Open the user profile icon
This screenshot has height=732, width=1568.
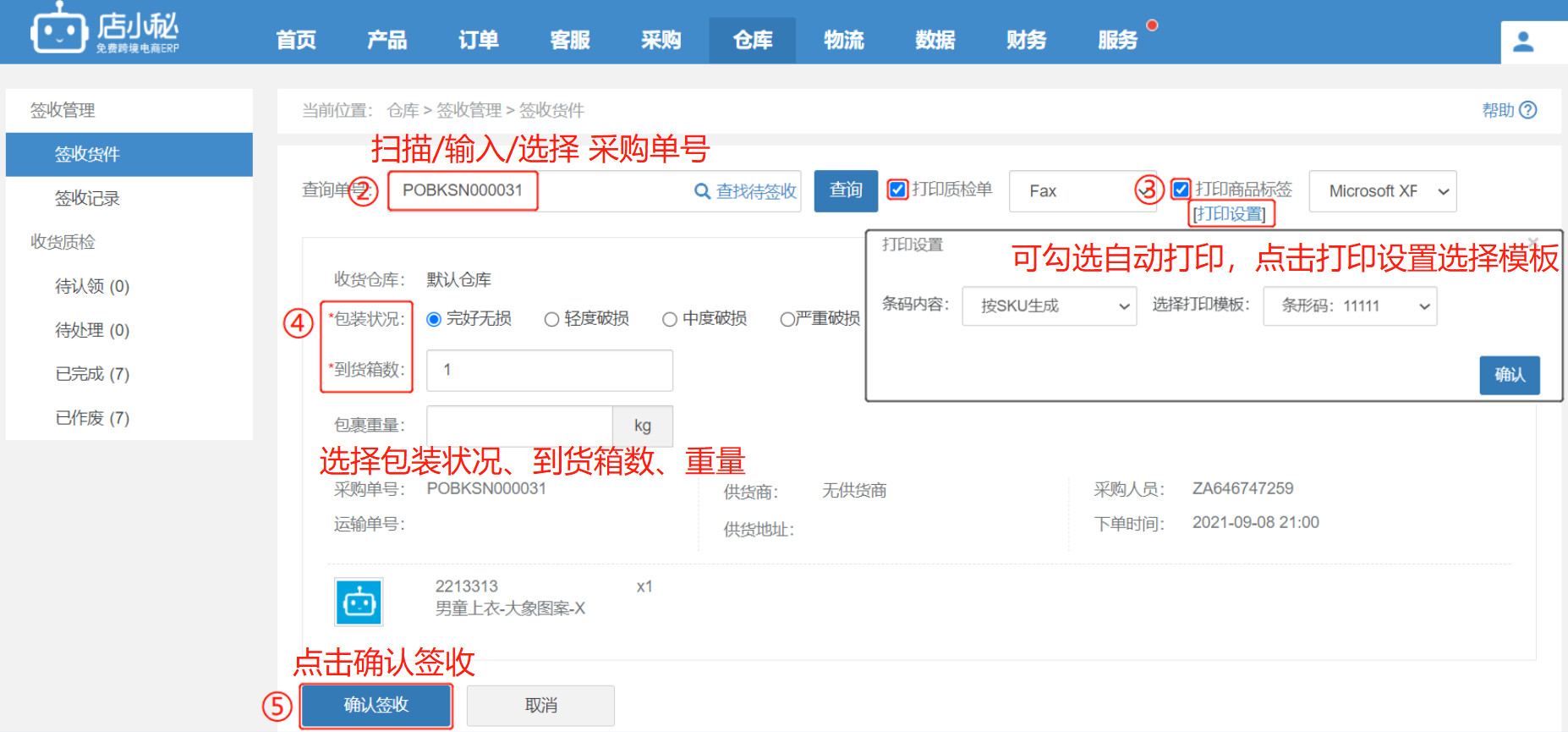pyautogui.click(x=1523, y=41)
